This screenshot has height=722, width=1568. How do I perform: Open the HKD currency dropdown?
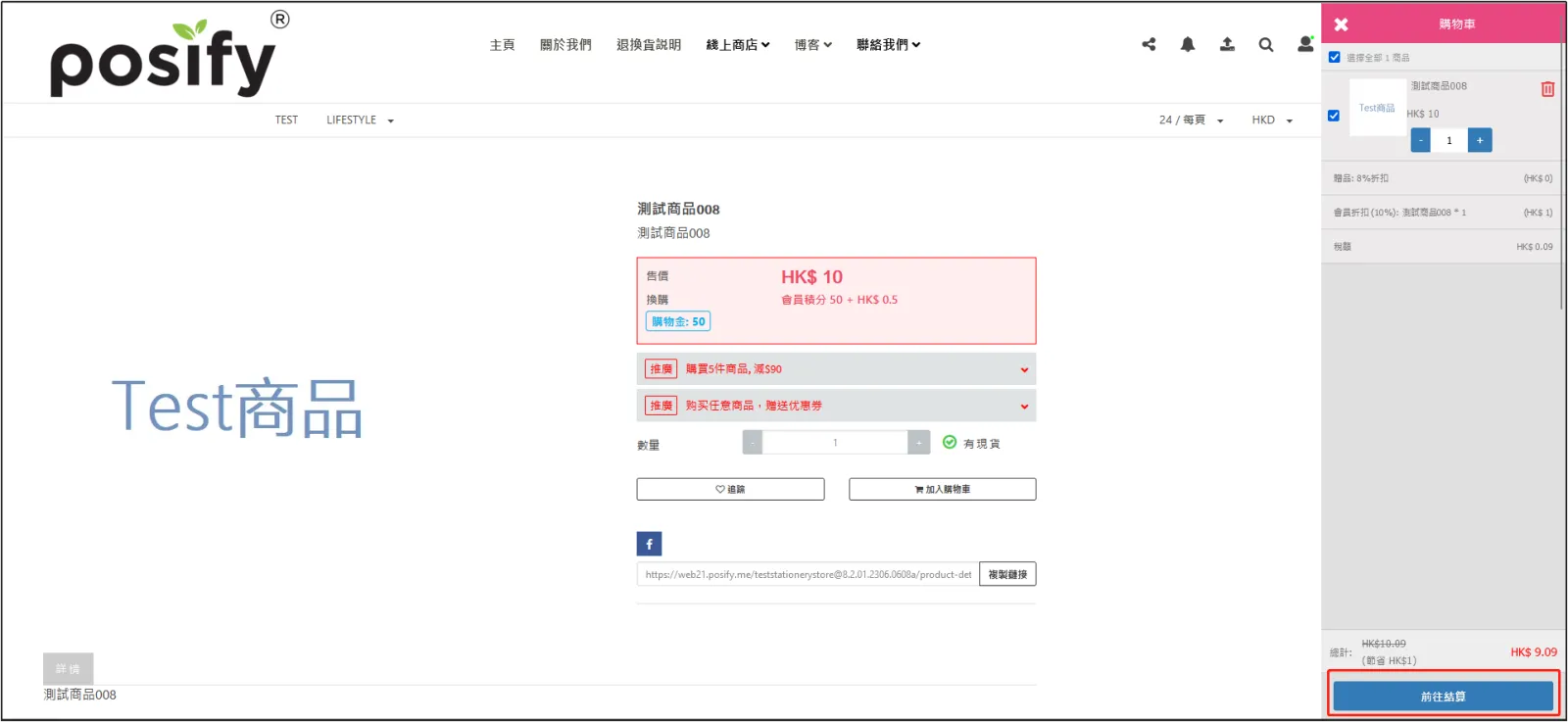coord(1272,120)
